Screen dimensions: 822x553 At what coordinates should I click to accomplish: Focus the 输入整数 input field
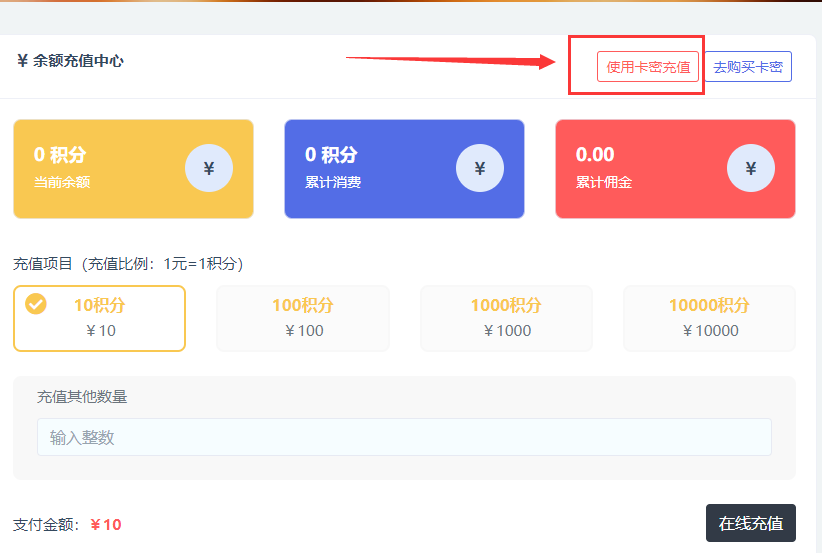tap(404, 437)
